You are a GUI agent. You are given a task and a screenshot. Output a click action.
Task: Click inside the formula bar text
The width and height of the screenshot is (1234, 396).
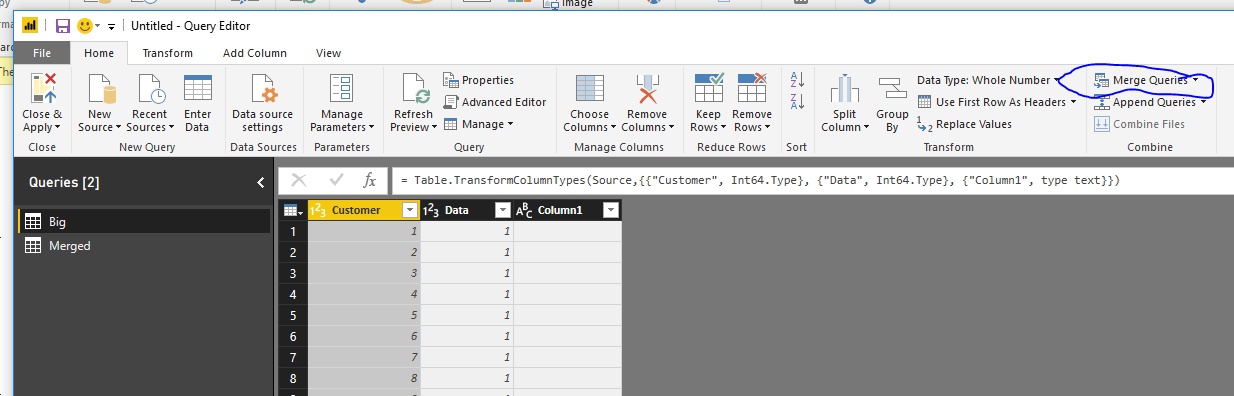[x=759, y=181]
